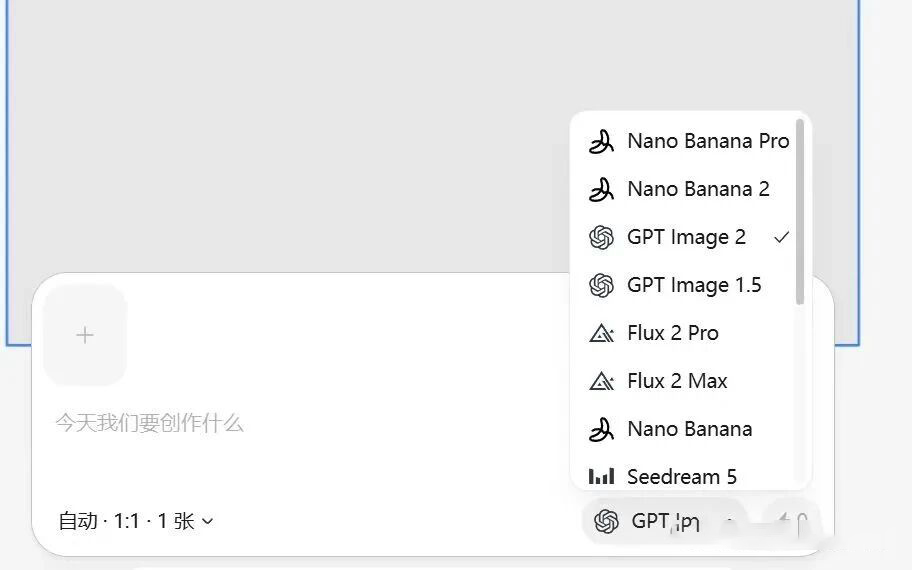The width and height of the screenshot is (912, 570).
Task: Pick GPT Image 1.5 from the list
Action: [x=694, y=285]
